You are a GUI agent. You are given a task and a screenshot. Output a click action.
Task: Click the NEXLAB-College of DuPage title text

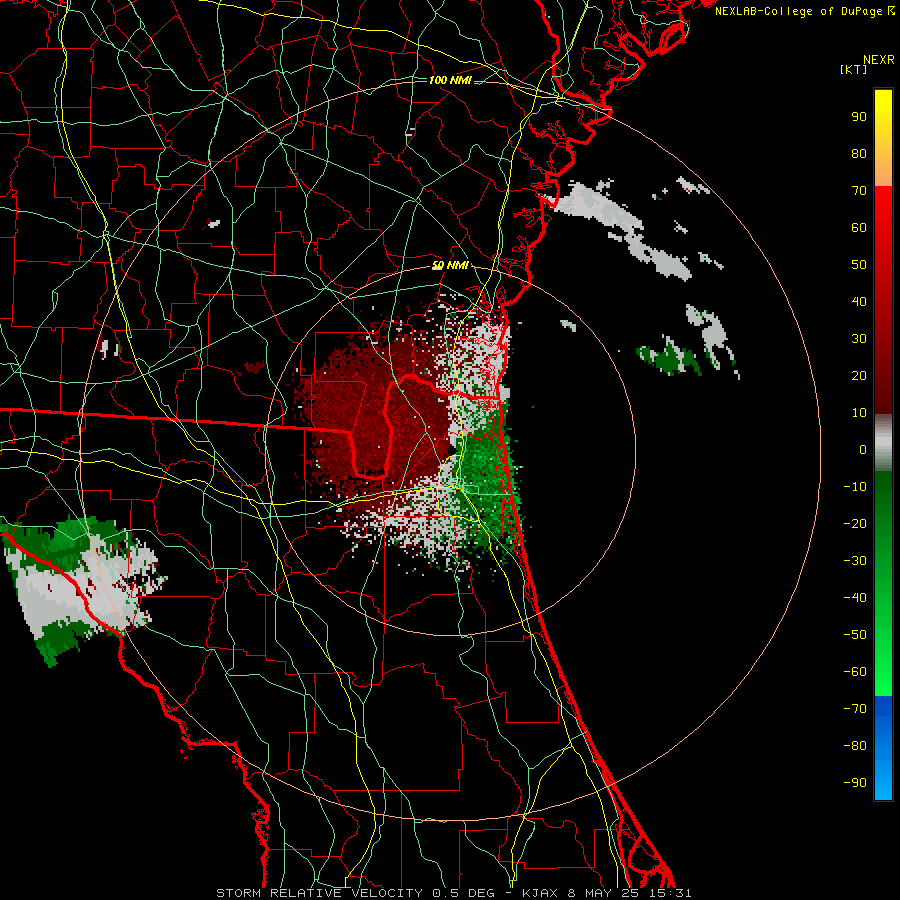coord(804,11)
